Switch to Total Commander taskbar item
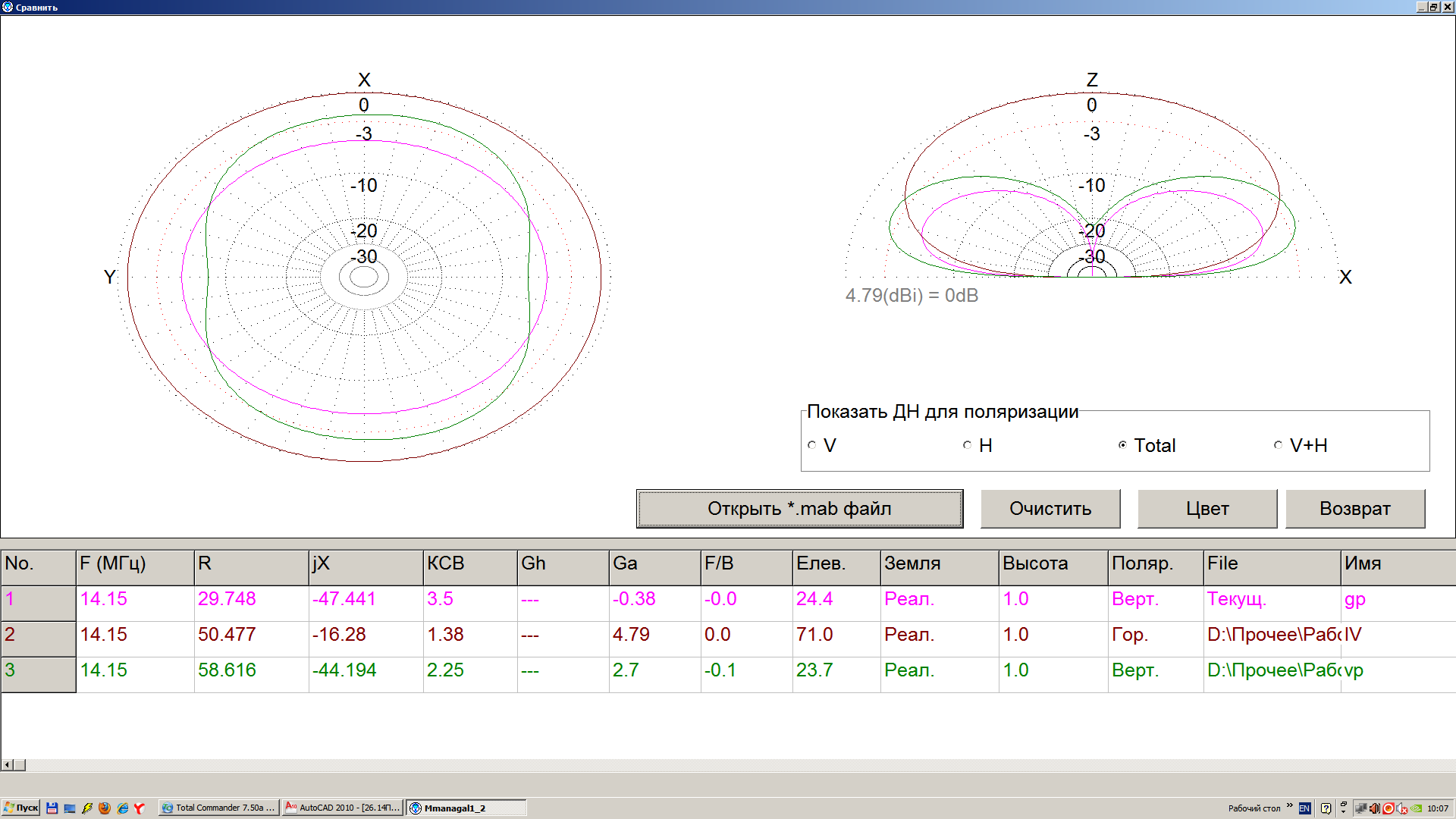The height and width of the screenshot is (819, 1456). (219, 808)
